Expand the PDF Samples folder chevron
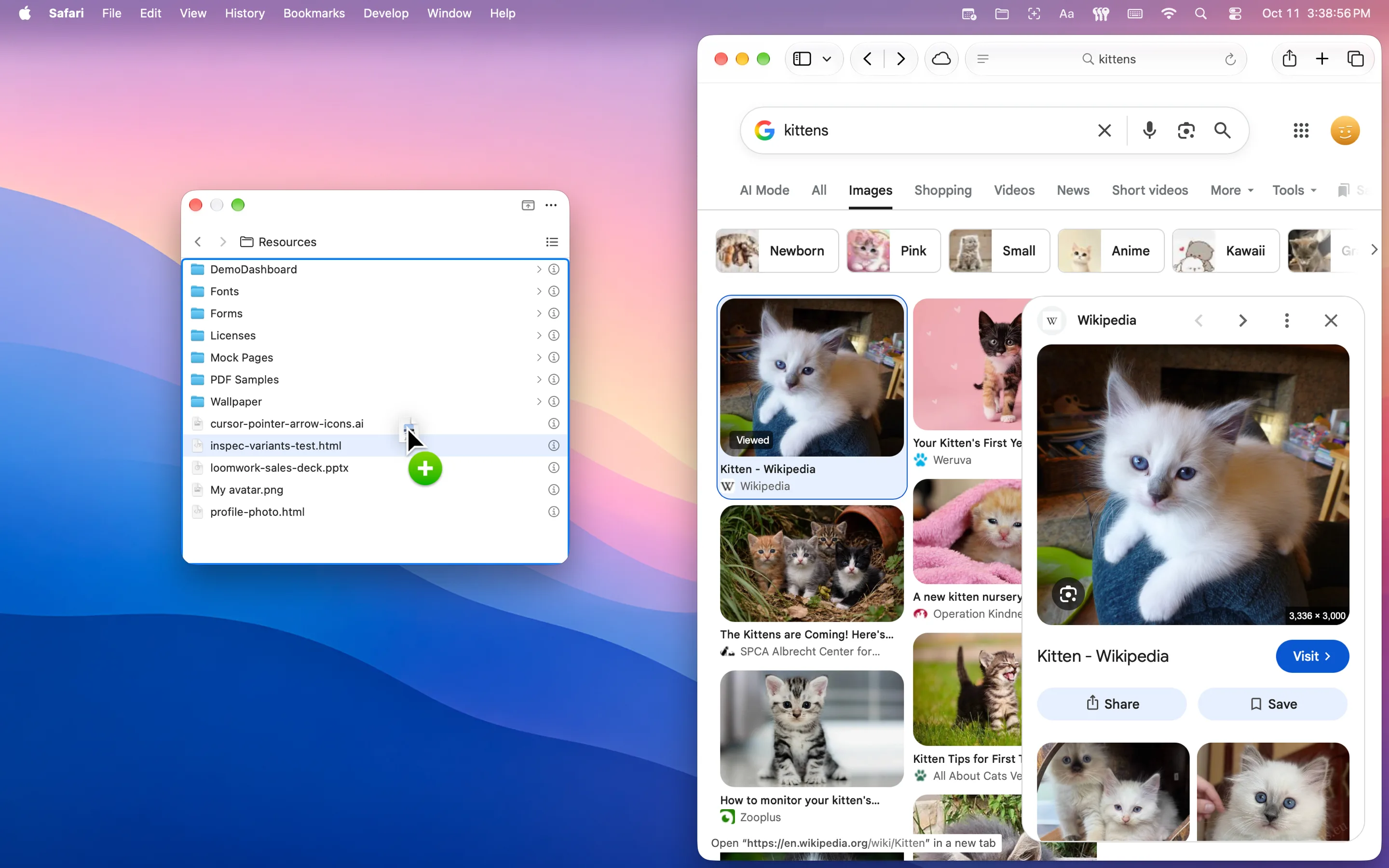The height and width of the screenshot is (868, 1389). (538, 380)
